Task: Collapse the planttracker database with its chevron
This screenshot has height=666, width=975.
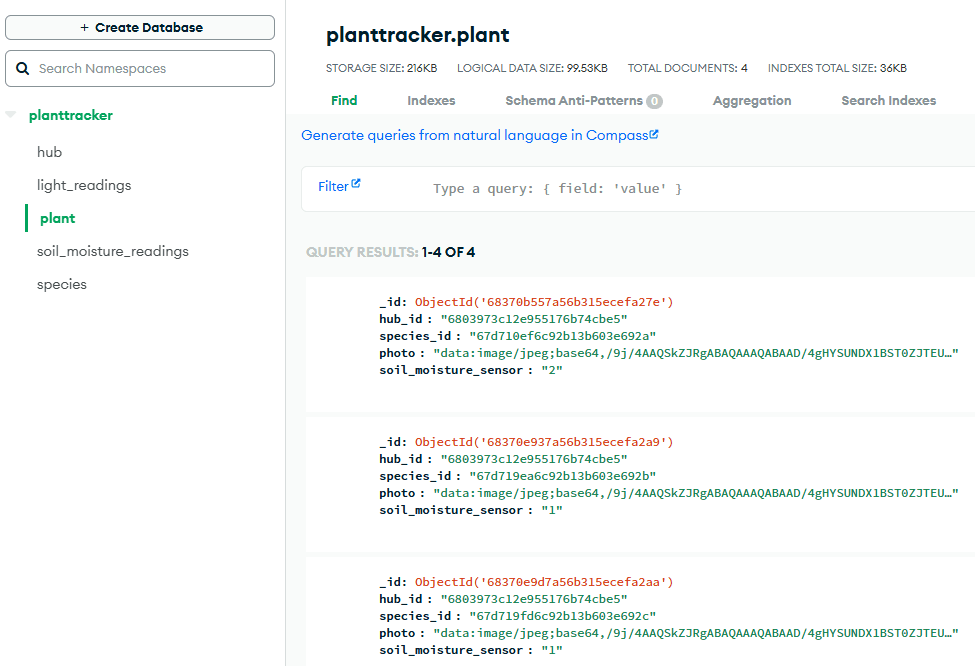Action: point(10,115)
